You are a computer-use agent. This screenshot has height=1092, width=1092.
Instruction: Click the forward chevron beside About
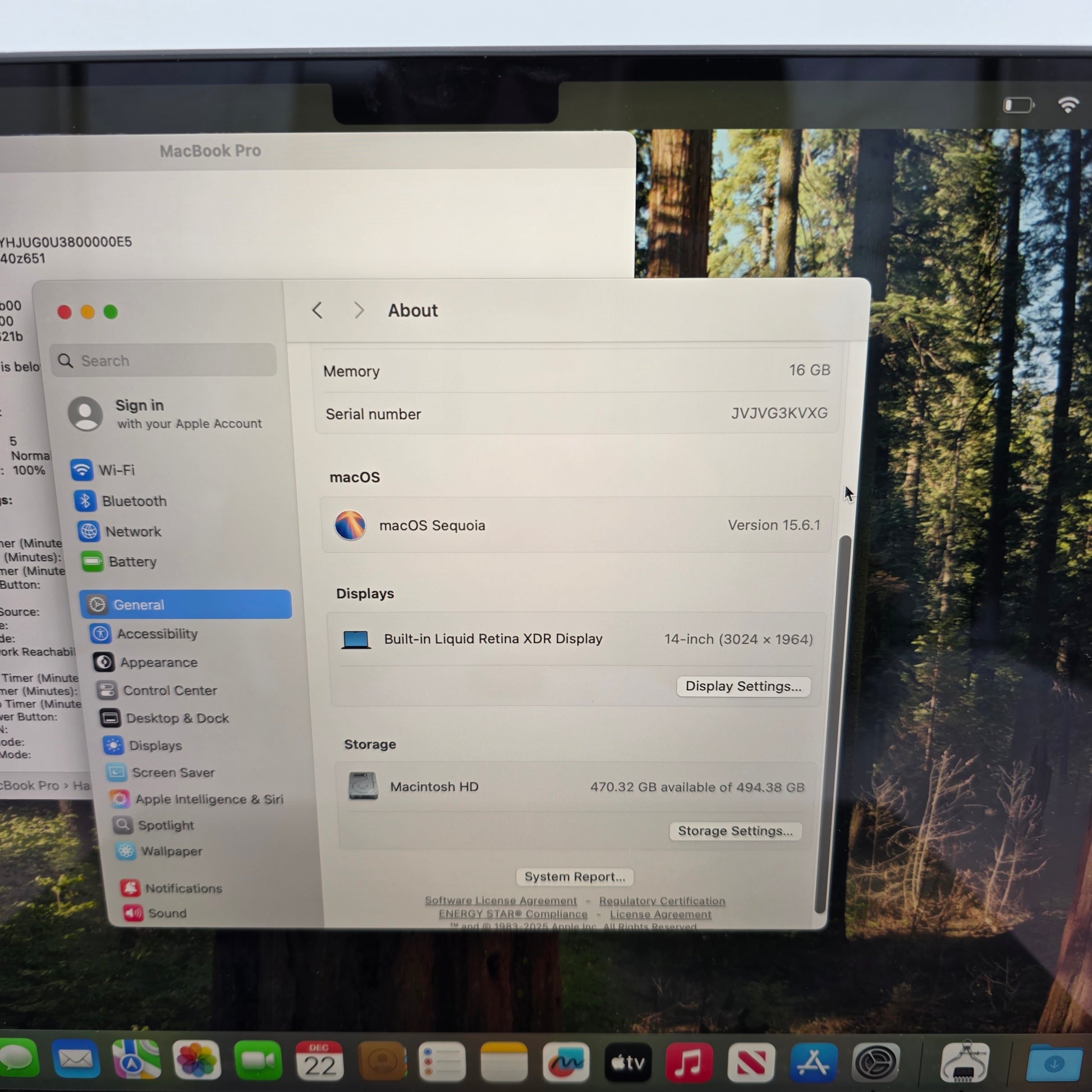[x=359, y=310]
